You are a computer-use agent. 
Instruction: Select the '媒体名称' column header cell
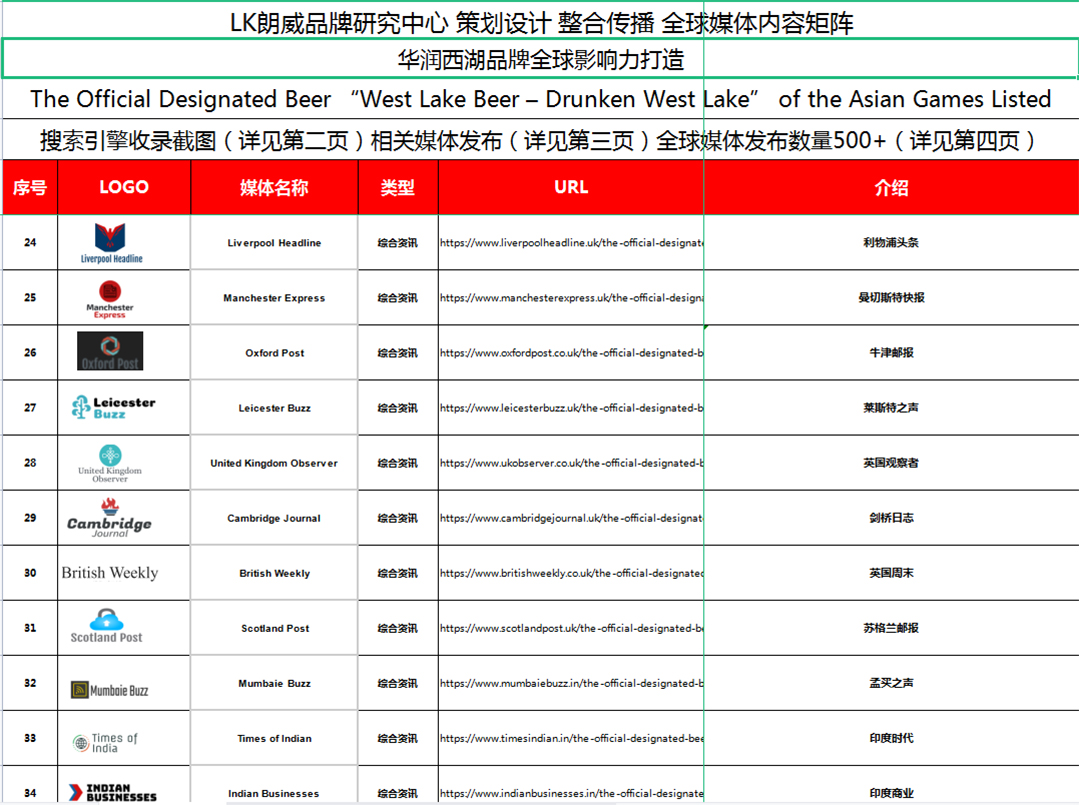[274, 187]
